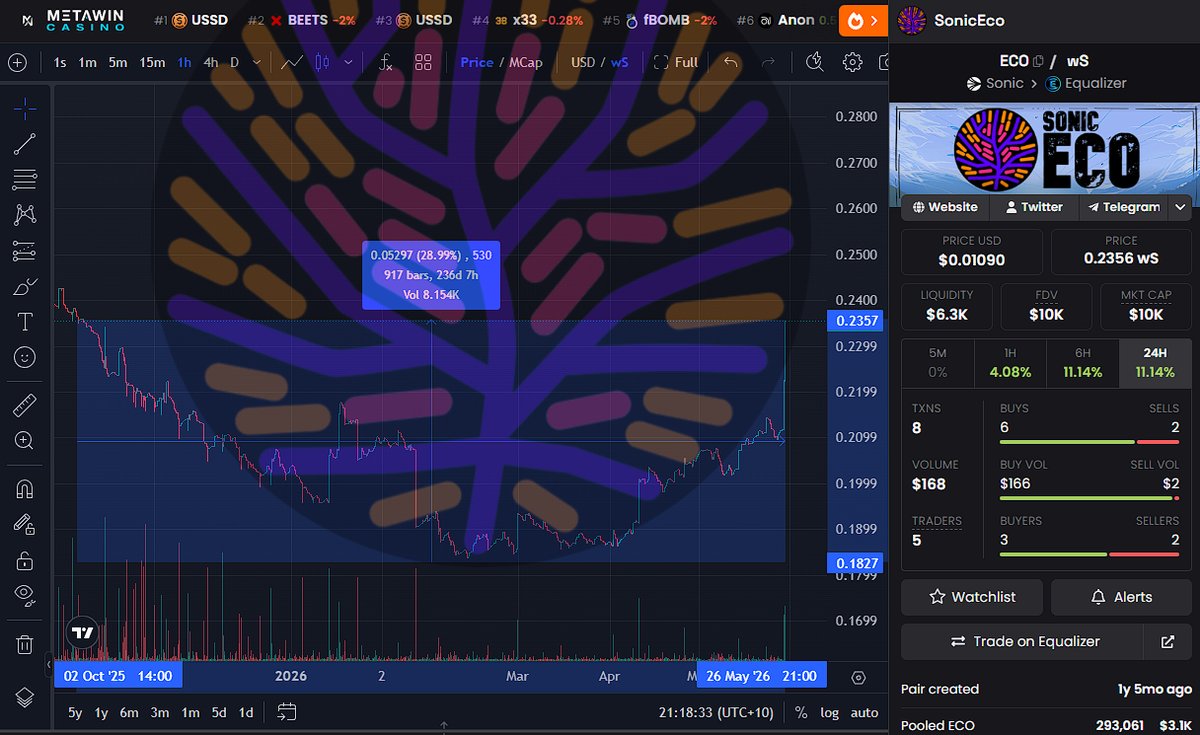Click the Full screen chart button
The height and width of the screenshot is (735, 1200).
click(x=676, y=62)
